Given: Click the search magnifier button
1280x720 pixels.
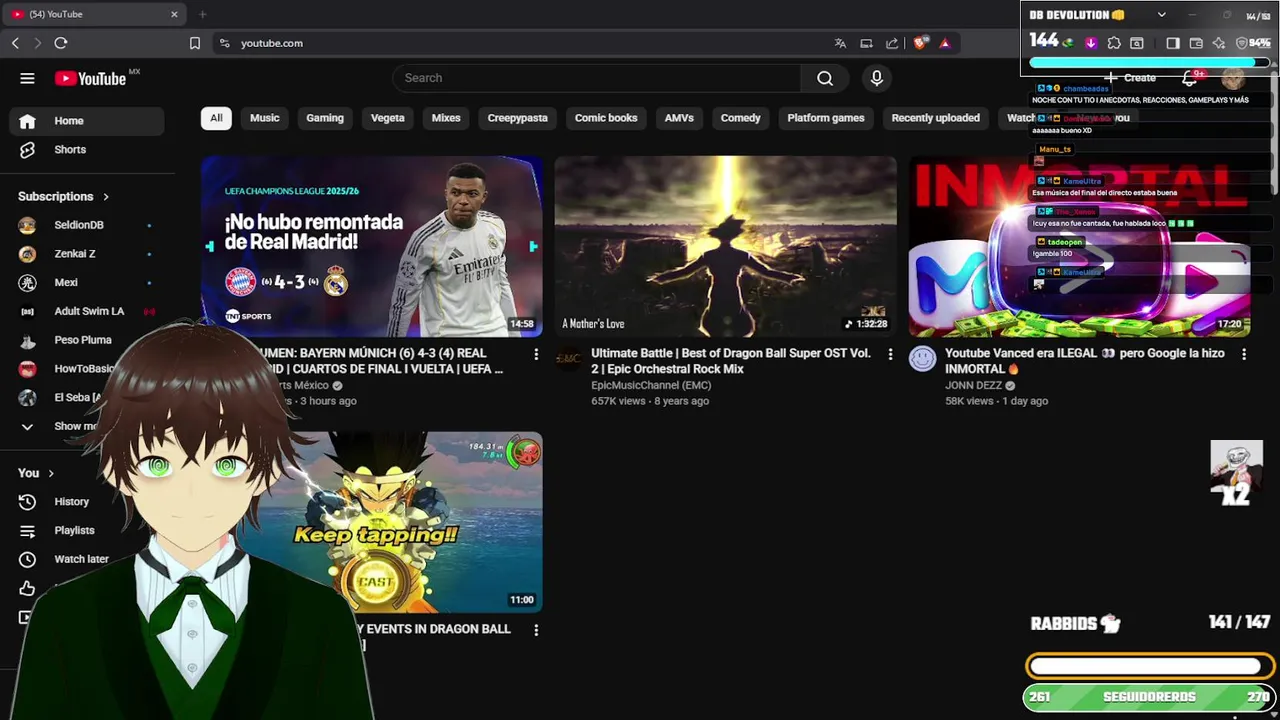Looking at the screenshot, I should click(x=825, y=78).
